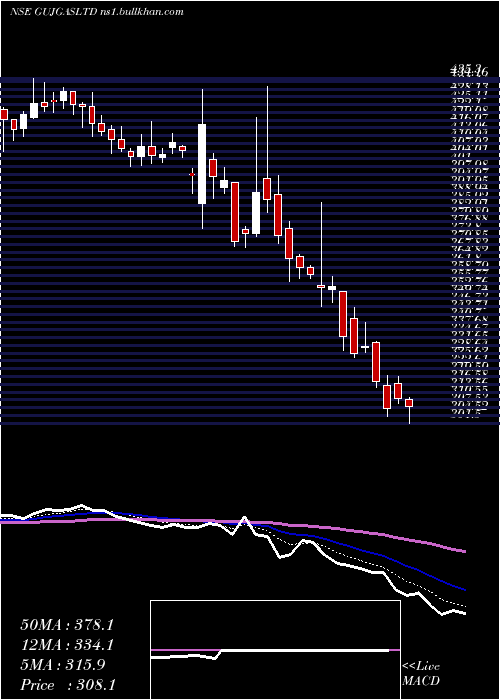Click the tallest white candlestick body
The image size is (500, 700).
point(202,164)
